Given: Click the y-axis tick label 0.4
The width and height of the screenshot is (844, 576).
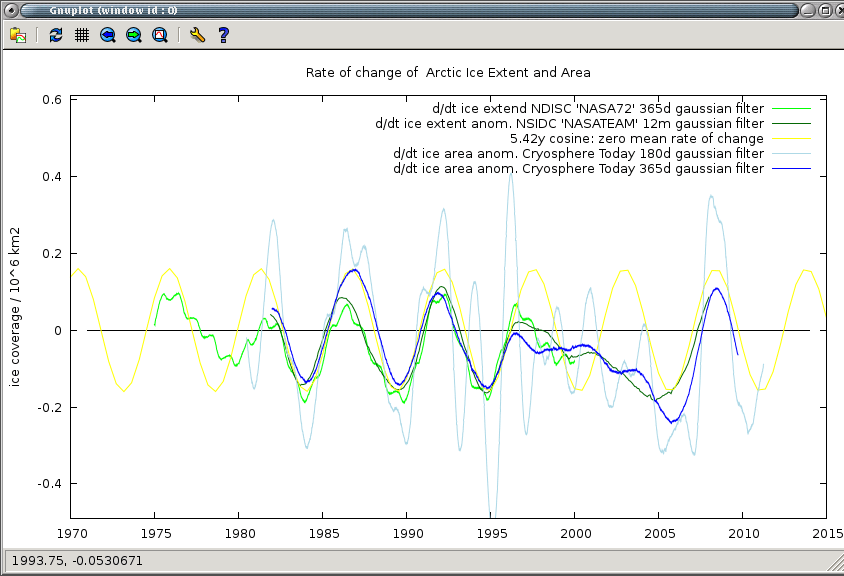Looking at the screenshot, I should [x=52, y=177].
